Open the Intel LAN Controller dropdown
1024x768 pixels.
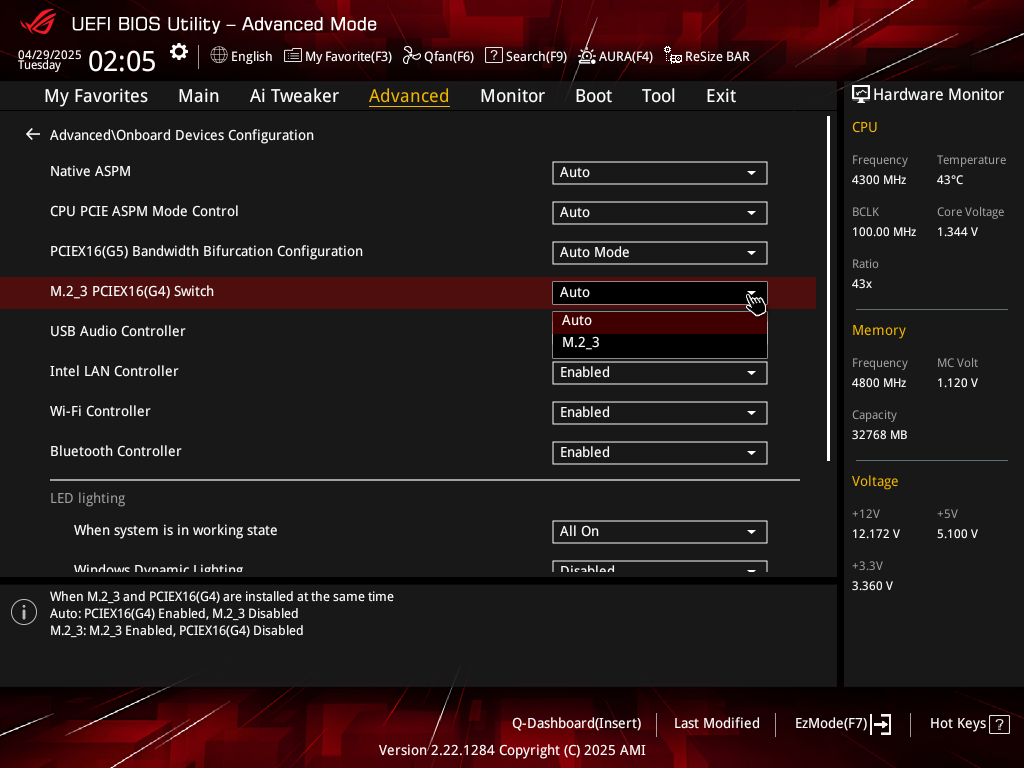coord(660,373)
